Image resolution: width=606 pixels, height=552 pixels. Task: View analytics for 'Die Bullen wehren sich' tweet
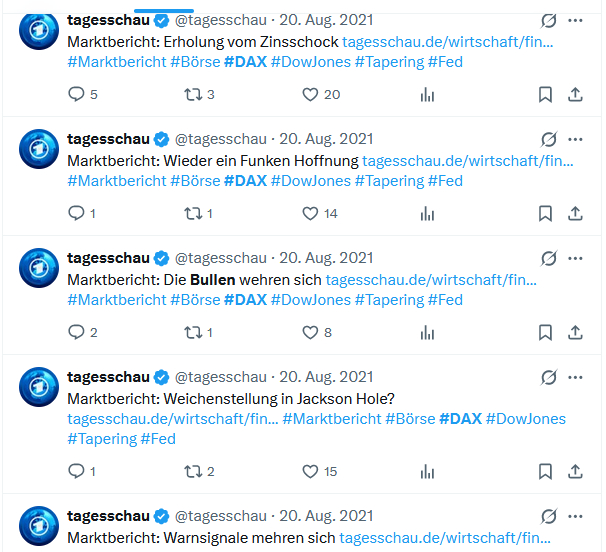428,332
